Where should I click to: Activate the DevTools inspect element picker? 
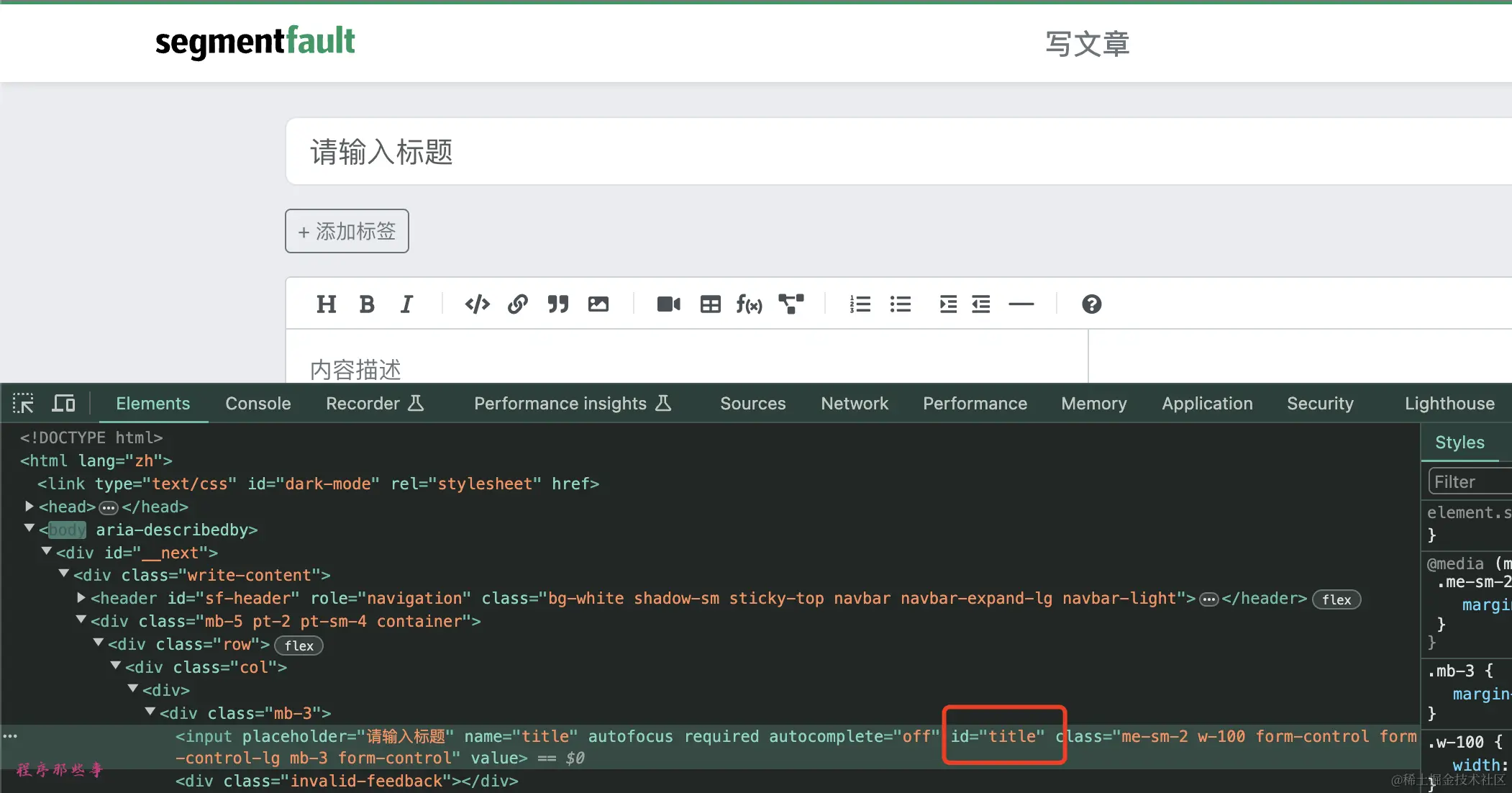coord(23,404)
